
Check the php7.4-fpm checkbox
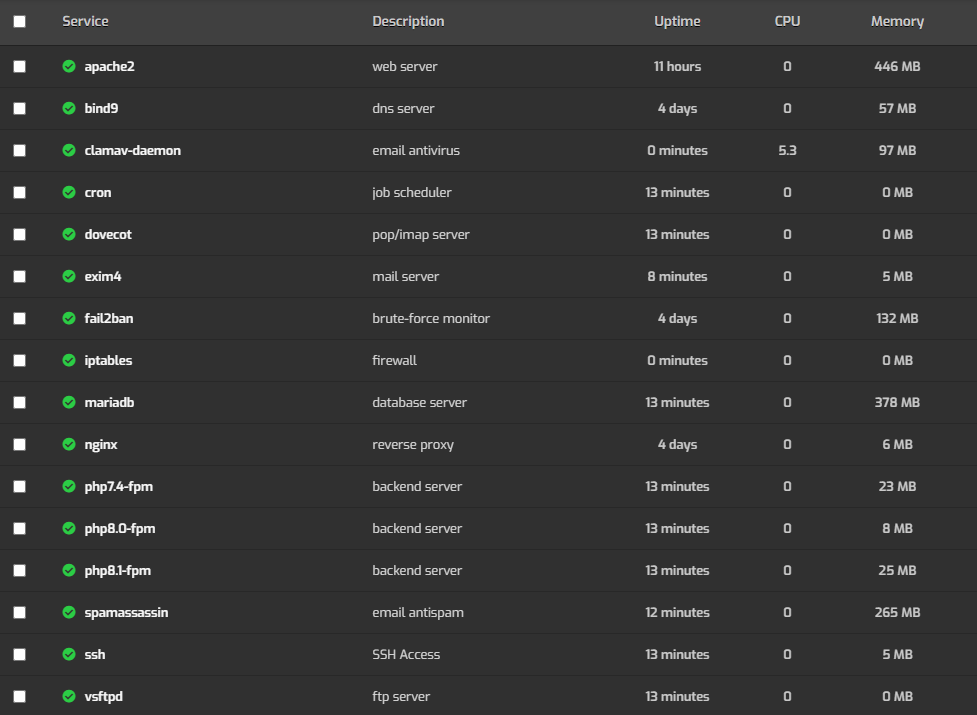click(19, 486)
